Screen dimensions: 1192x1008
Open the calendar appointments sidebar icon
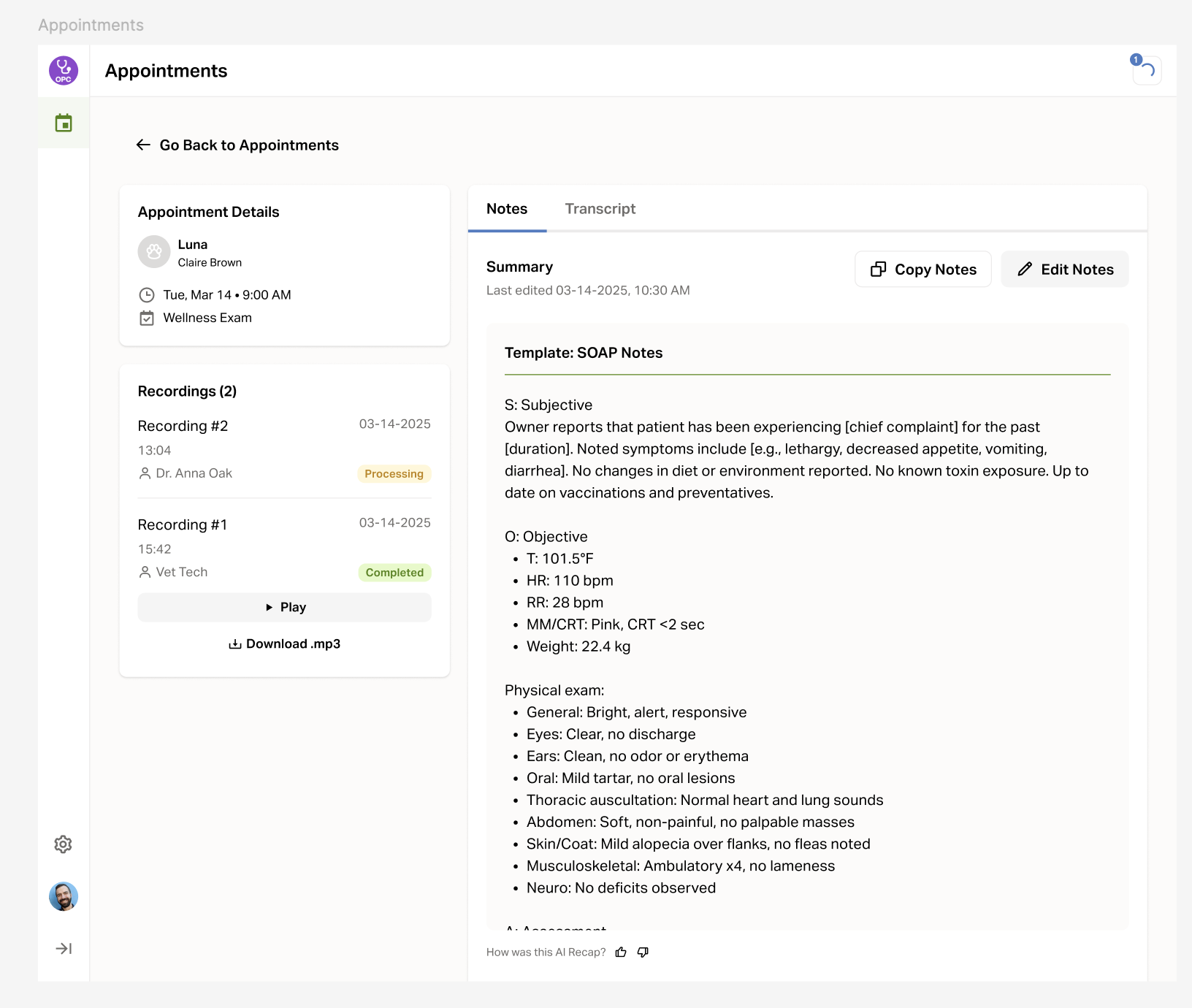(64, 123)
